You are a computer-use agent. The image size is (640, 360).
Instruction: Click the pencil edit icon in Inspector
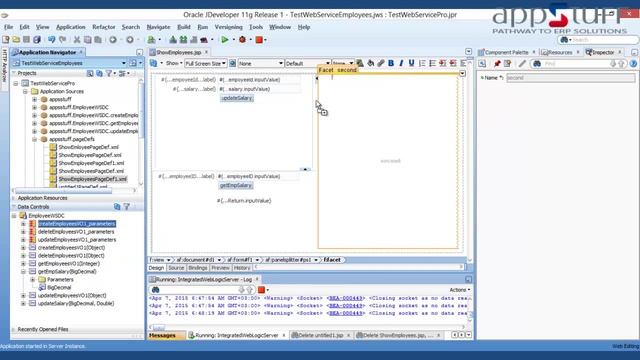tap(522, 64)
